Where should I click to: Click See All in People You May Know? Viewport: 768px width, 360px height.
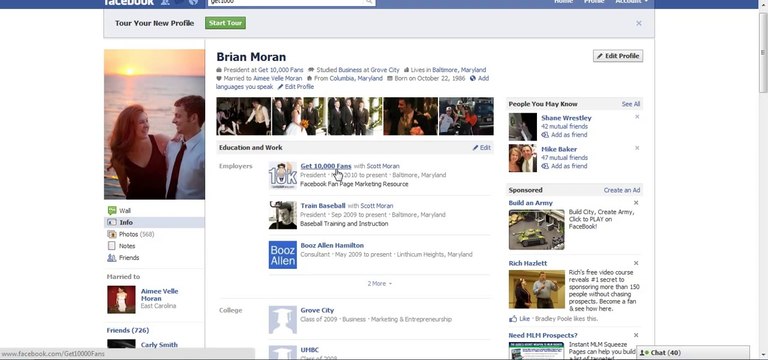click(x=631, y=104)
